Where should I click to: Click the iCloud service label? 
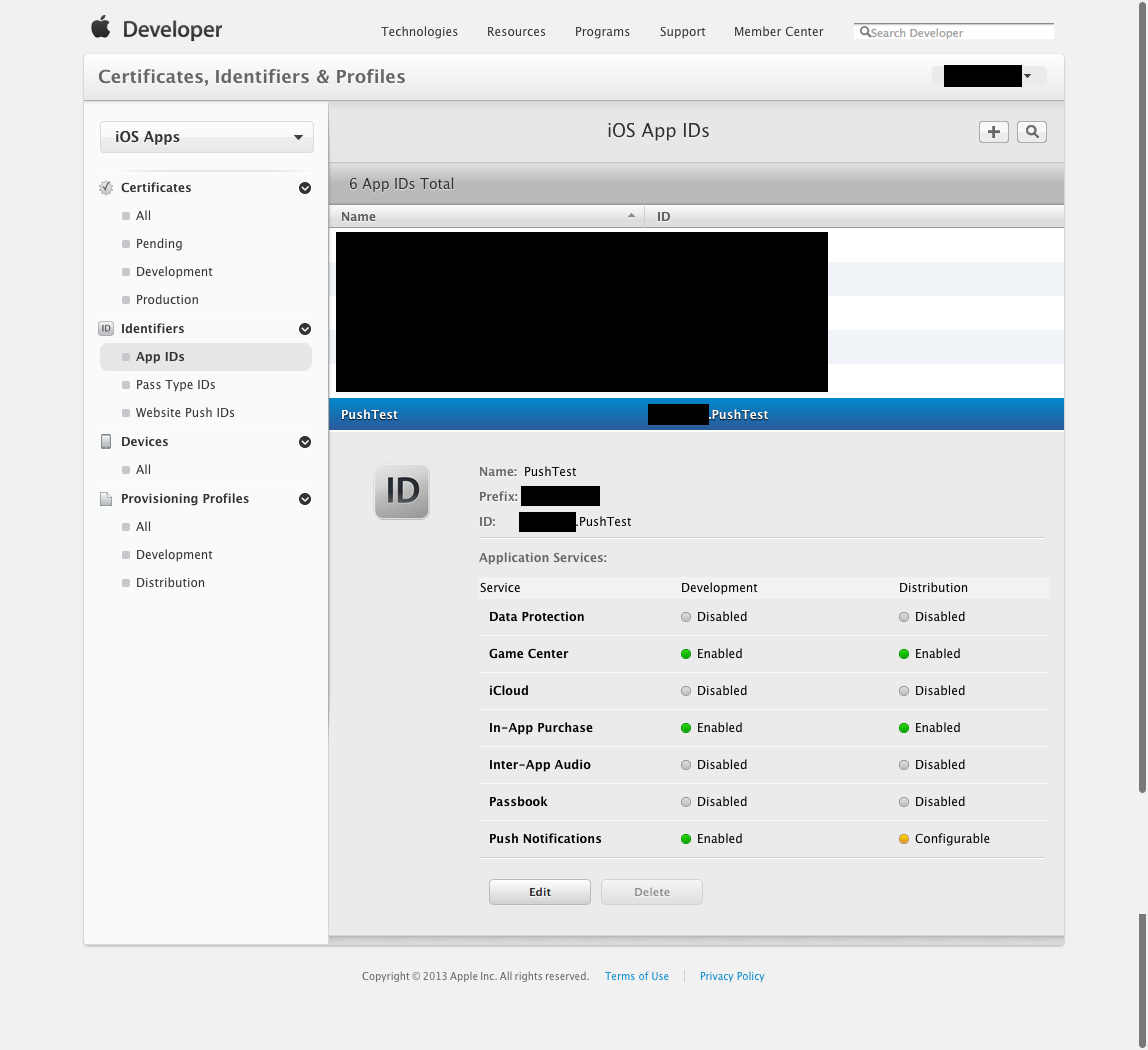pos(509,690)
